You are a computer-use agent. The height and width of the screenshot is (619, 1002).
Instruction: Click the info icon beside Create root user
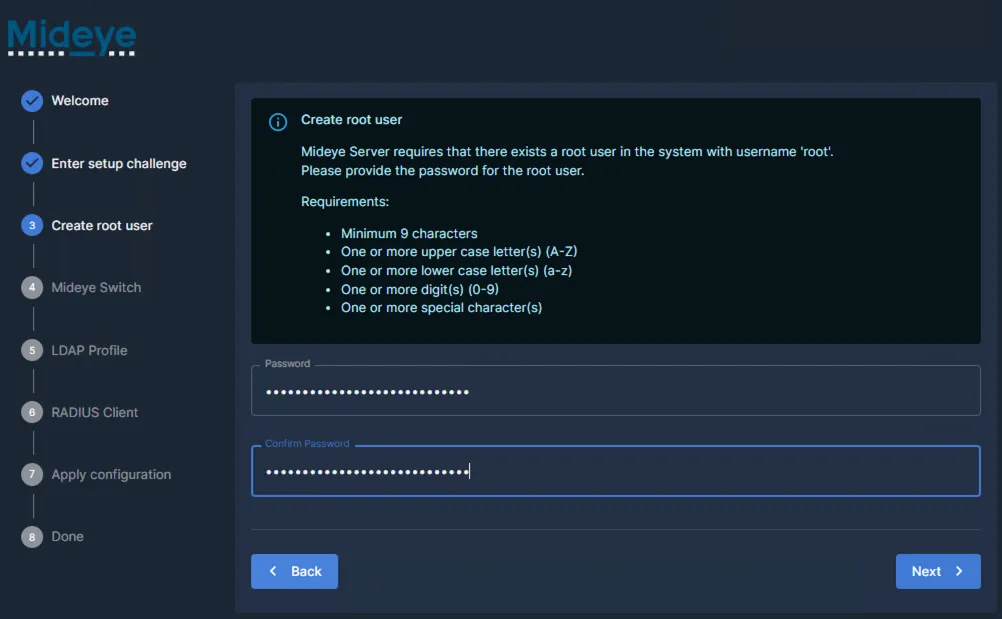click(x=277, y=121)
